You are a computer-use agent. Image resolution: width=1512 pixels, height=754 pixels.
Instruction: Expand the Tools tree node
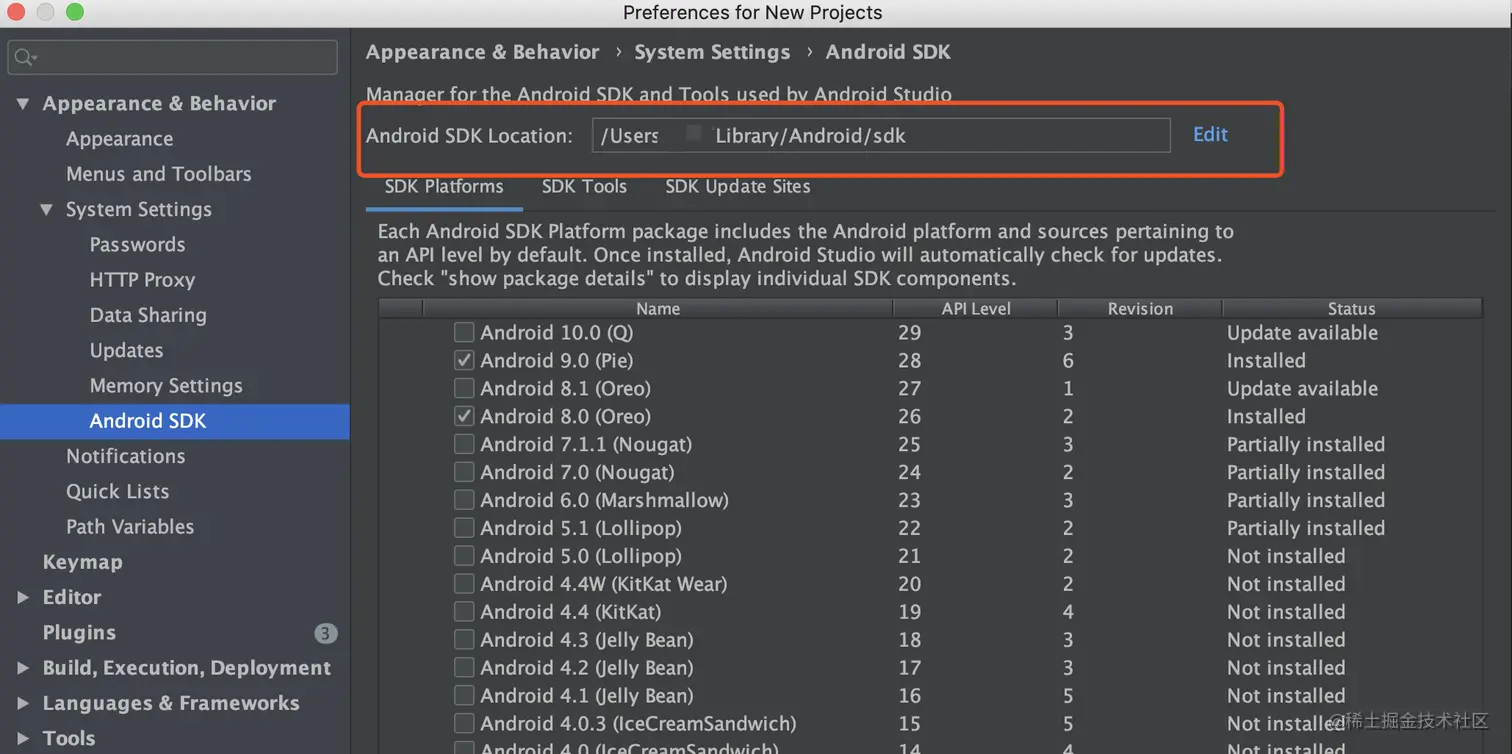coord(23,739)
